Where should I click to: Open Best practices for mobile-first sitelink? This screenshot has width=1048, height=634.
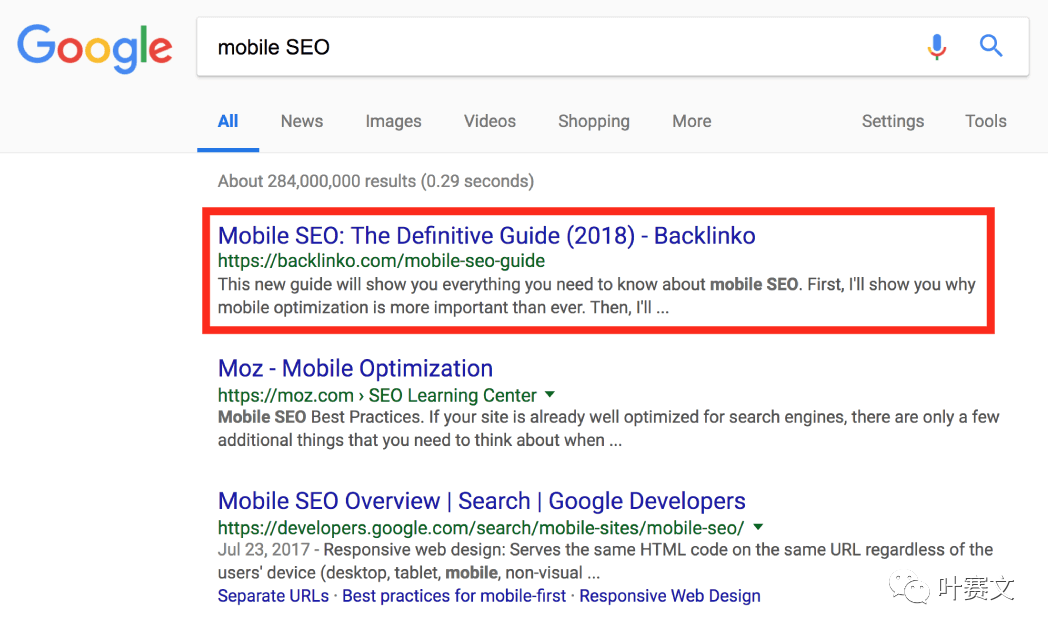[454, 596]
